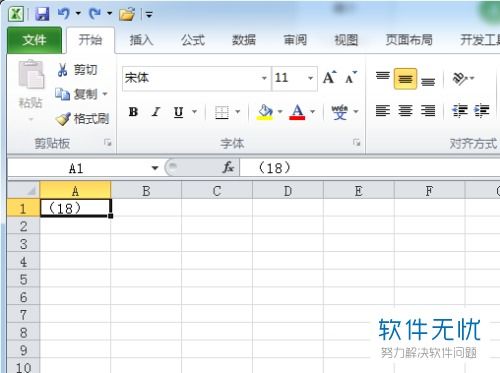Expand the redo history dropdown arrow
The width and height of the screenshot is (500, 373).
coord(109,14)
